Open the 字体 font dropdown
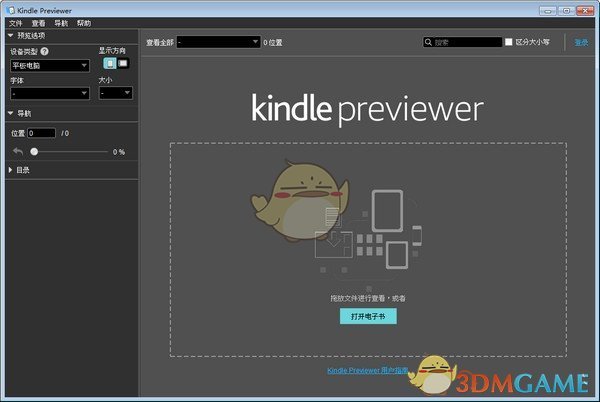 (50, 93)
